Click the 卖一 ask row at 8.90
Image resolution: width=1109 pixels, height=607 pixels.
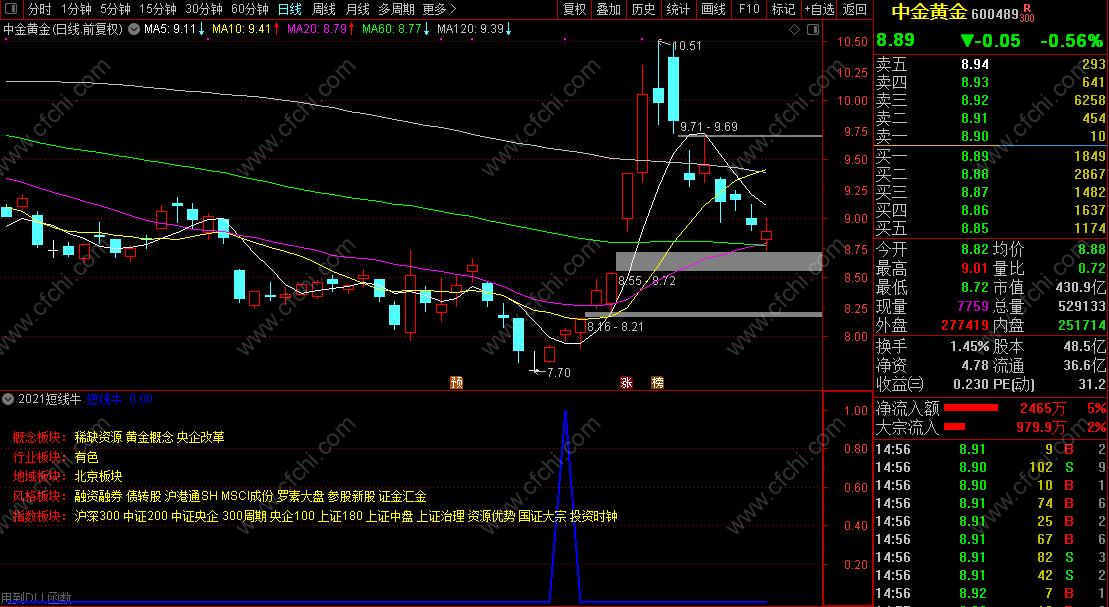click(990, 137)
